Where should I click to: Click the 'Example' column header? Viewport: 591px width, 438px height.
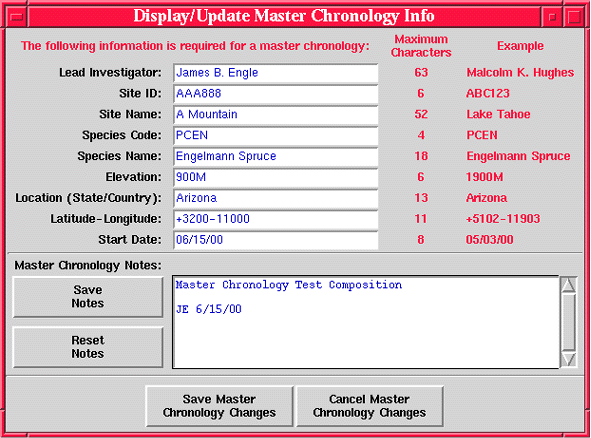(x=520, y=46)
